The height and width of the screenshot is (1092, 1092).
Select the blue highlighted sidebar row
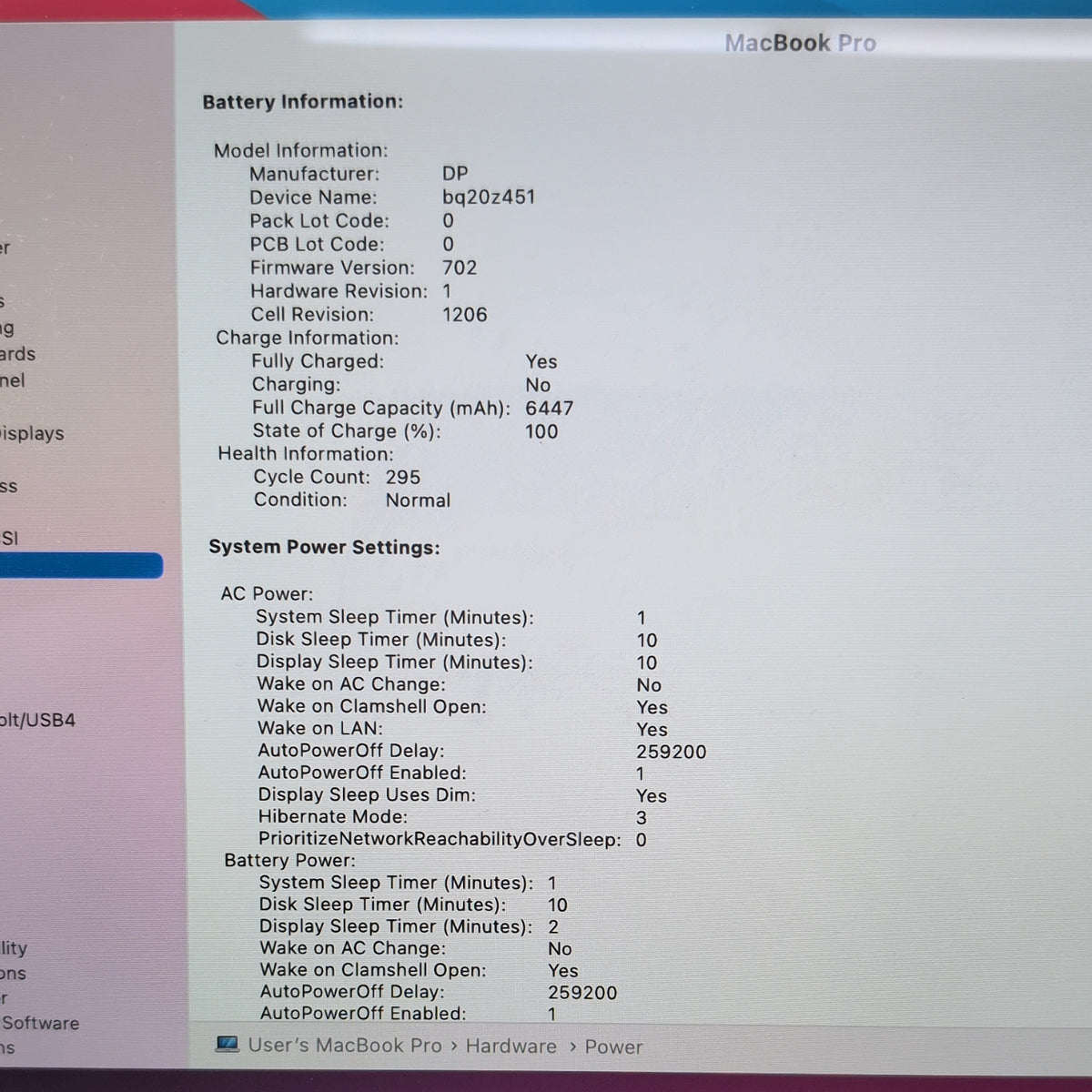coord(81,566)
